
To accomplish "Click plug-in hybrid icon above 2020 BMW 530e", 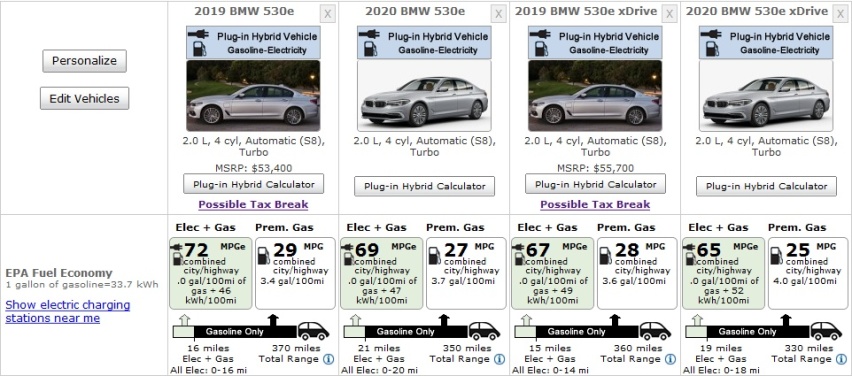I will [424, 42].
